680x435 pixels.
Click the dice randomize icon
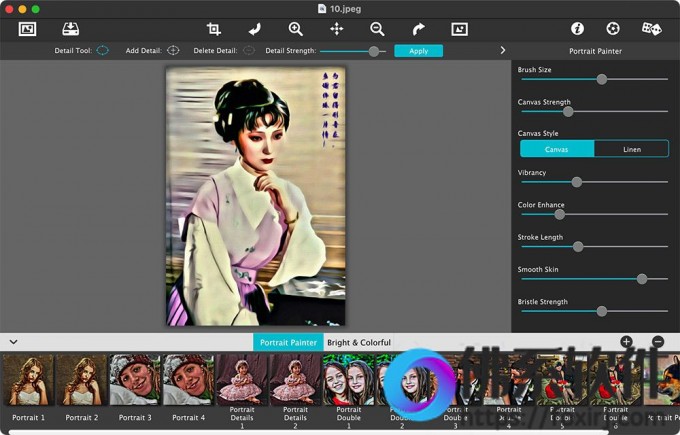tap(651, 29)
